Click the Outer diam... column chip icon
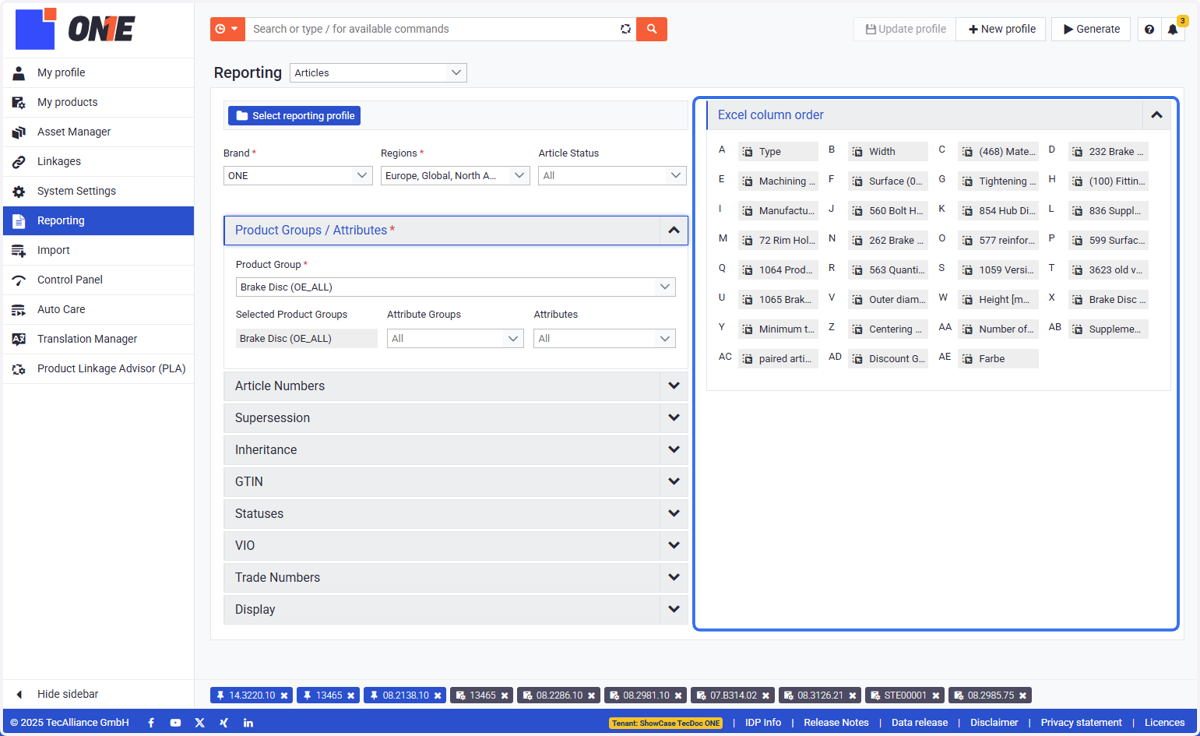1200x736 pixels. [x=857, y=299]
